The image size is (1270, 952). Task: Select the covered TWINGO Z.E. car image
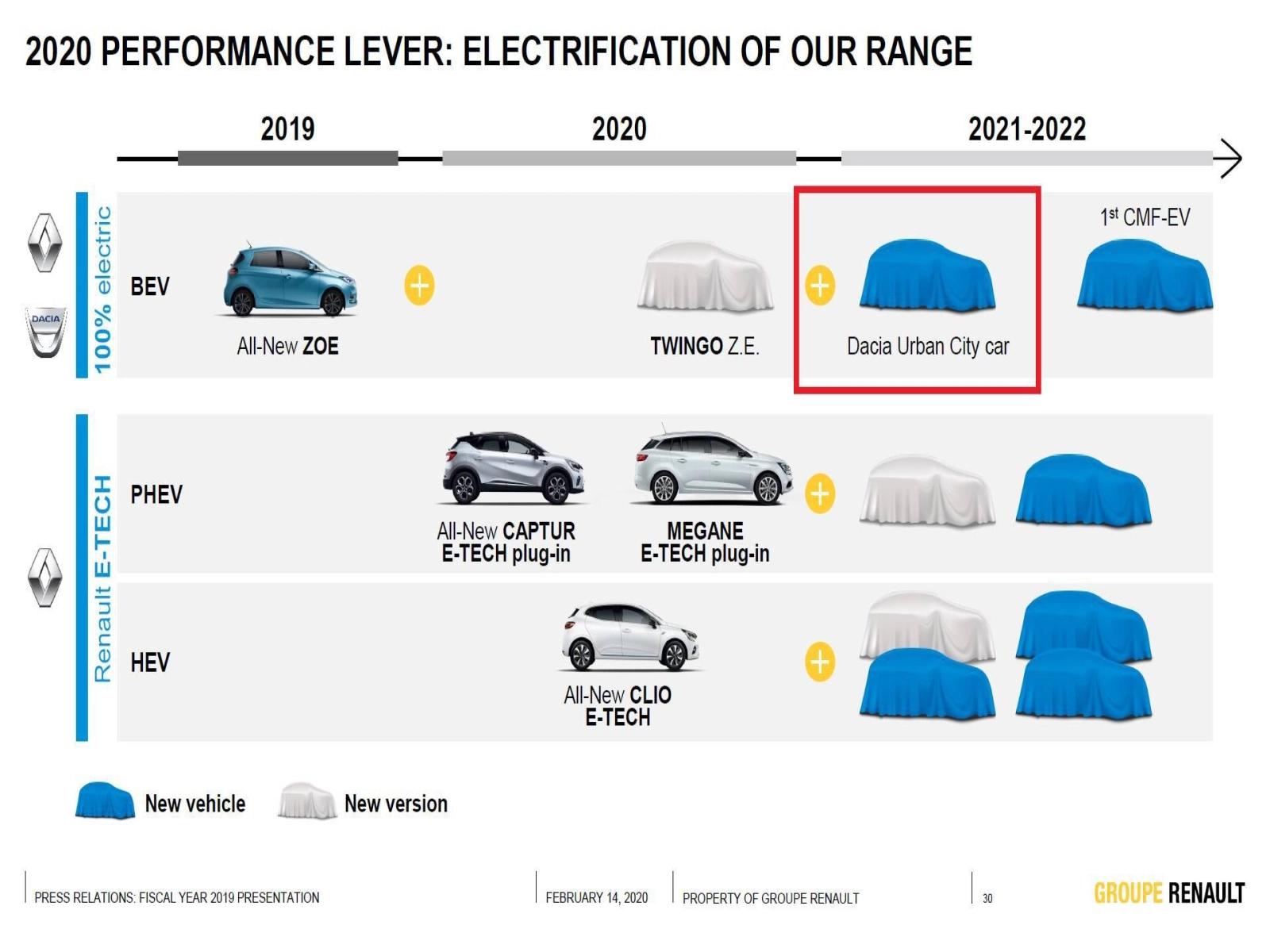pos(705,276)
